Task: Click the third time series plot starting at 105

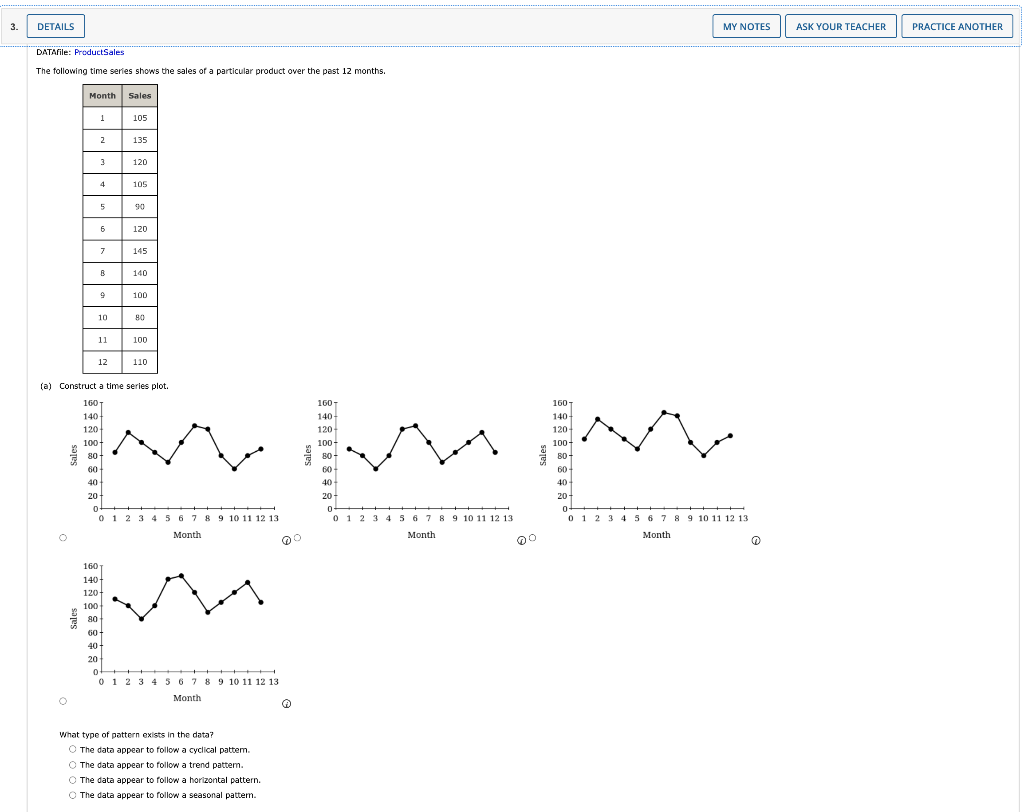Action: click(645, 468)
